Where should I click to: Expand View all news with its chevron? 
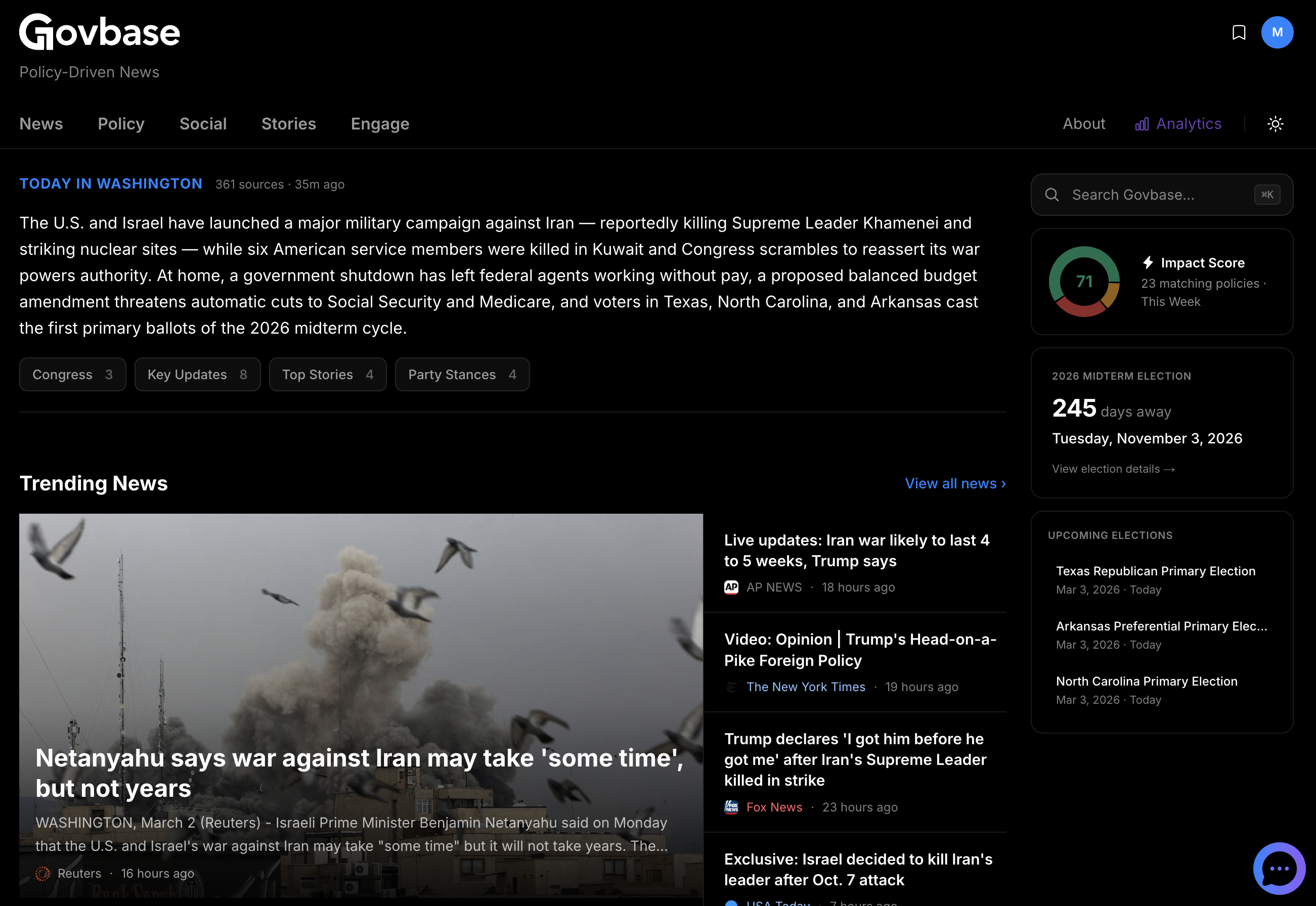[x=954, y=483]
